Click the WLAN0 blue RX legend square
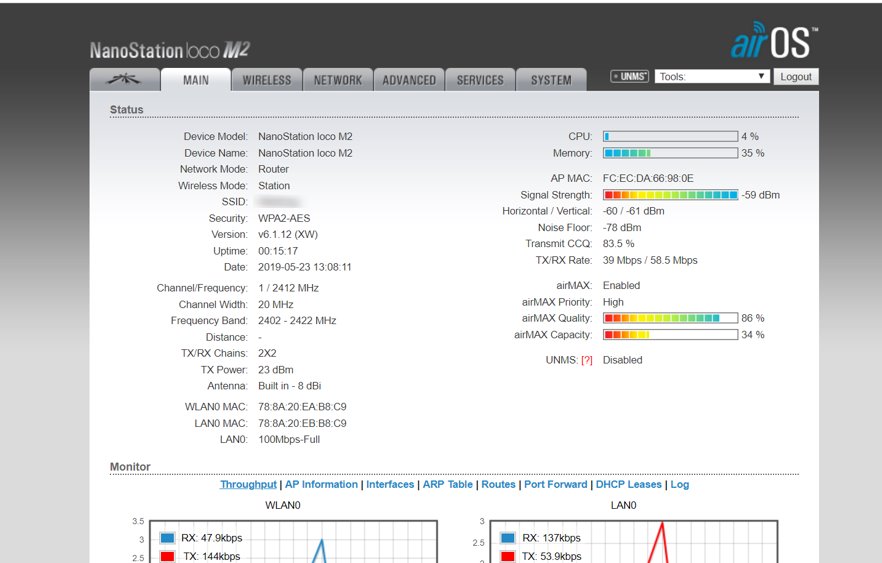 click(x=167, y=538)
